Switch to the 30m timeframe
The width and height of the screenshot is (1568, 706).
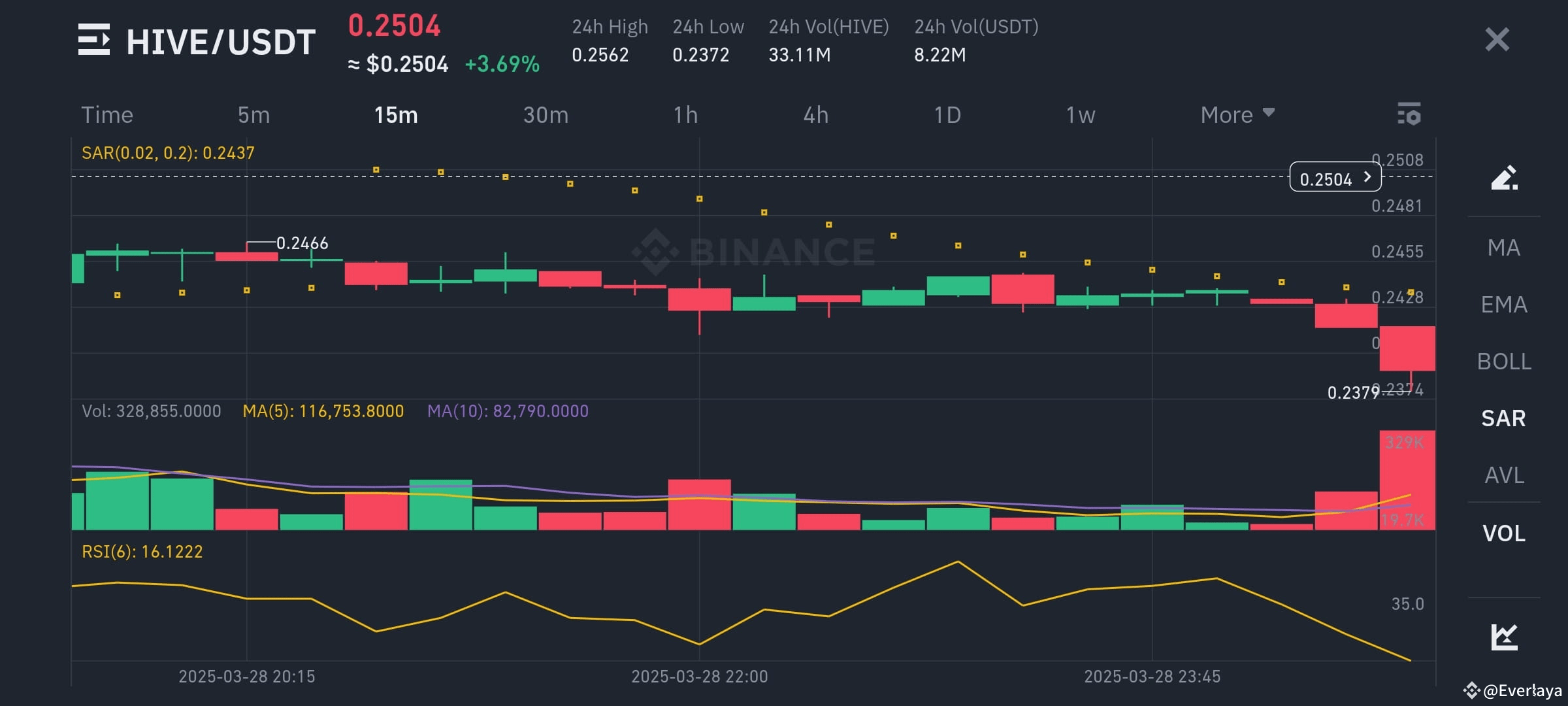546,114
